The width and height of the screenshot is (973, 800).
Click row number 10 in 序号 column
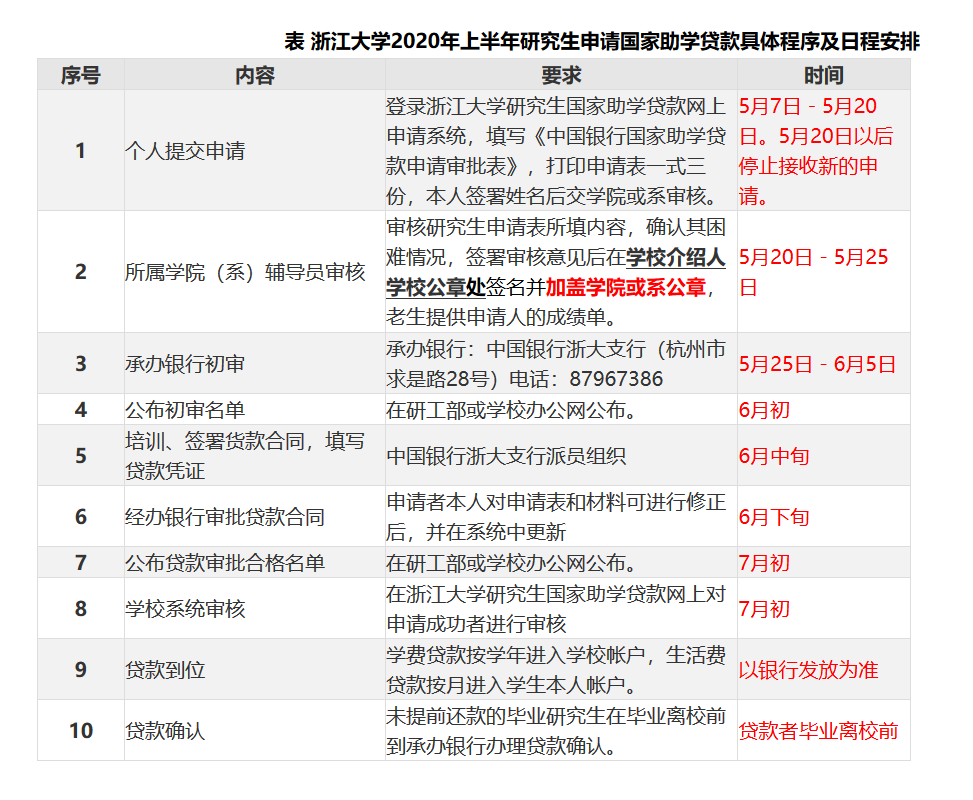80,731
